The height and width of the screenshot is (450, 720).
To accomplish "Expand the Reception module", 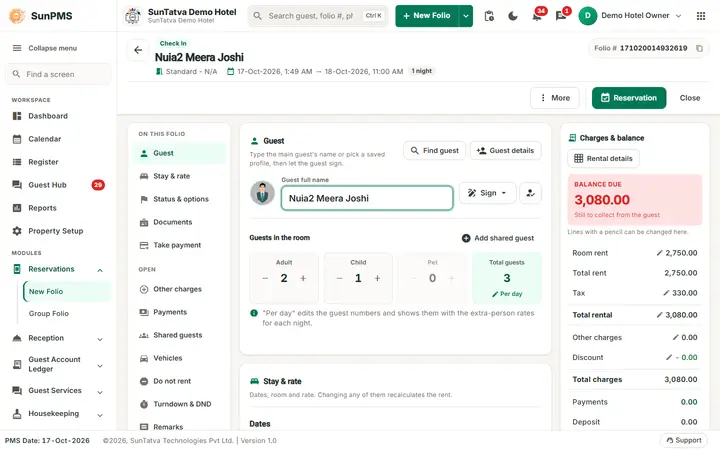I will click(x=100, y=339).
